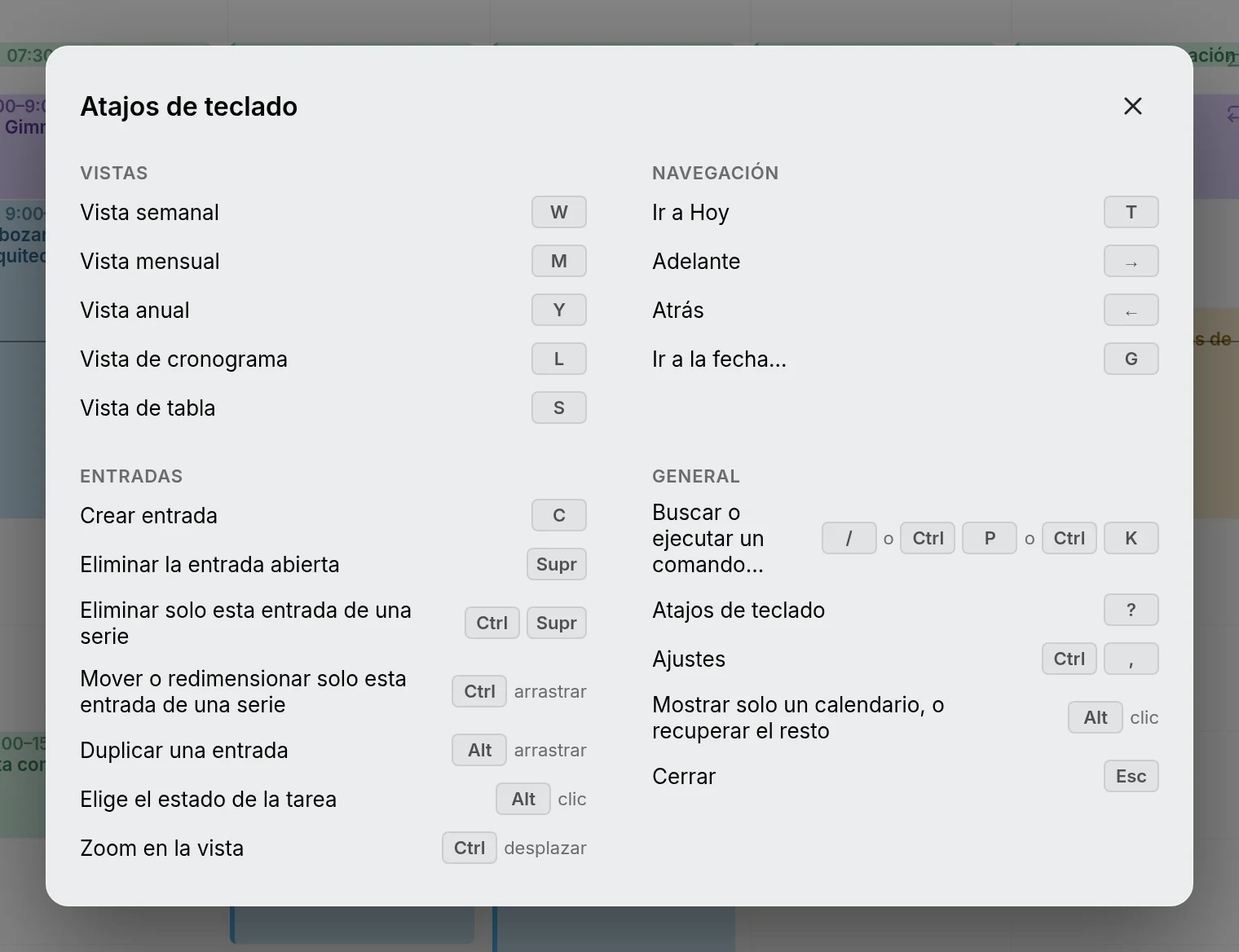Click the L key cap
Screen dimensions: 1239x952
point(559,359)
